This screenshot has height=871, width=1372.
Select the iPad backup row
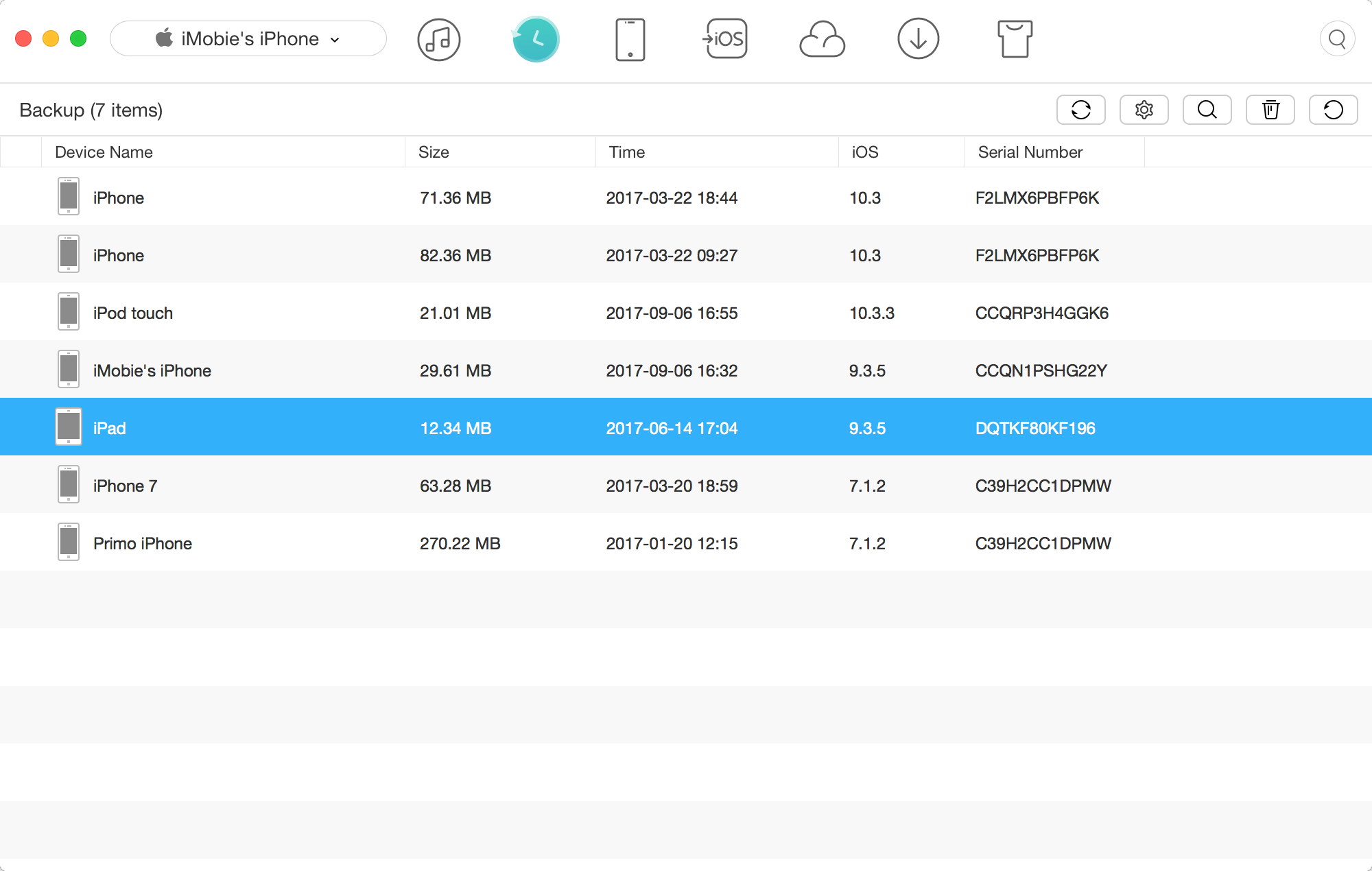point(686,427)
